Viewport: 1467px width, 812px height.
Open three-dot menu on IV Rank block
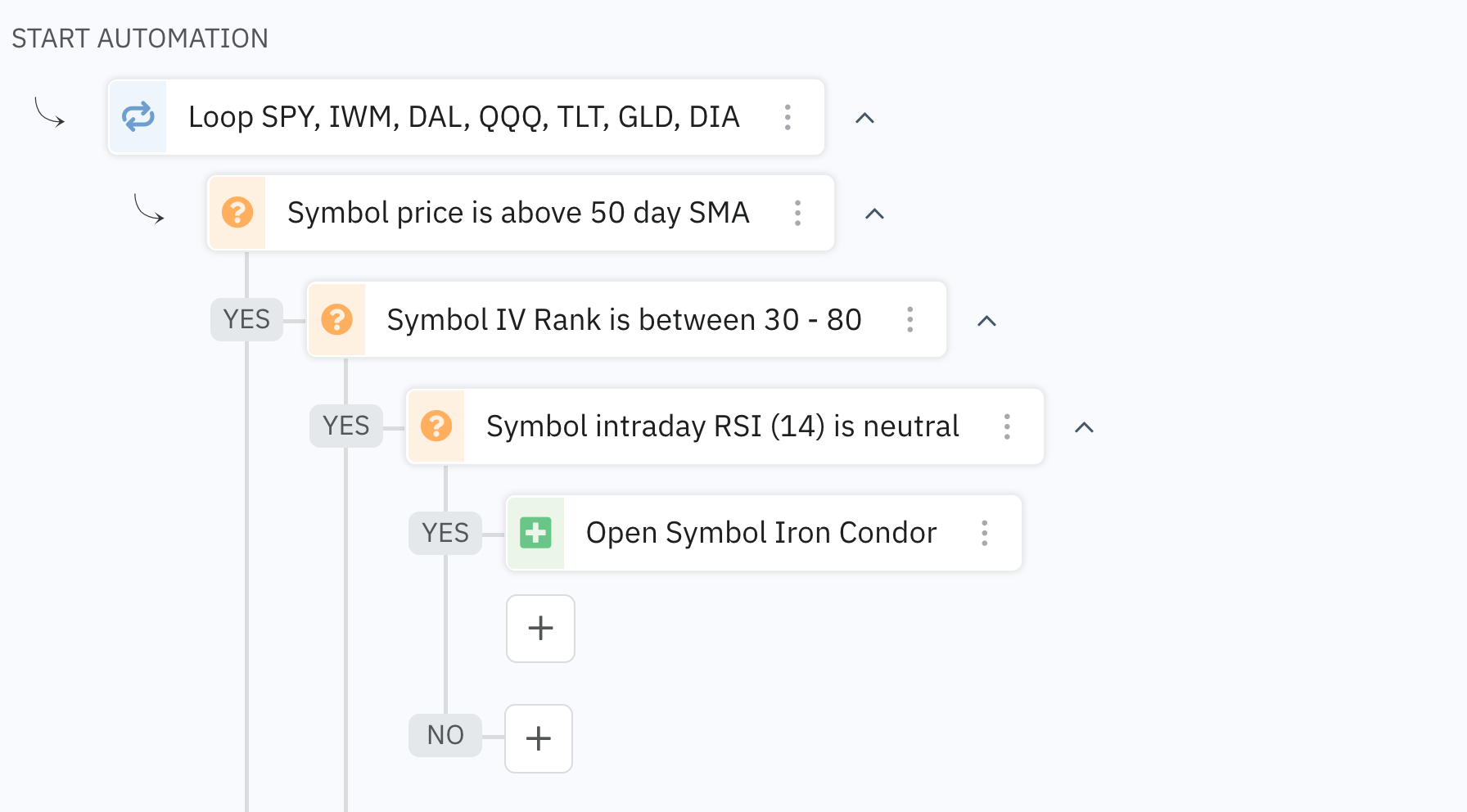tap(910, 319)
